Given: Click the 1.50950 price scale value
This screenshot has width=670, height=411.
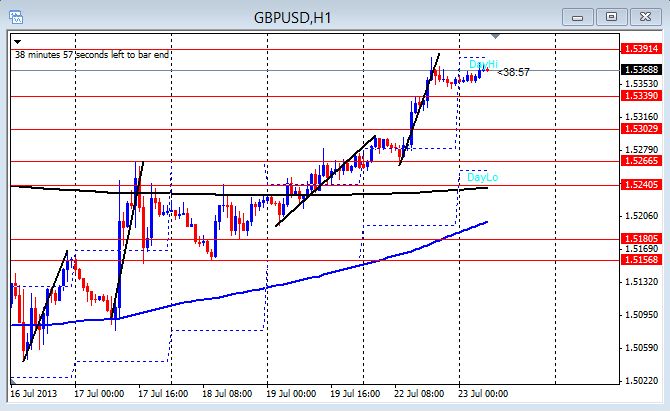Looking at the screenshot, I should tap(641, 315).
